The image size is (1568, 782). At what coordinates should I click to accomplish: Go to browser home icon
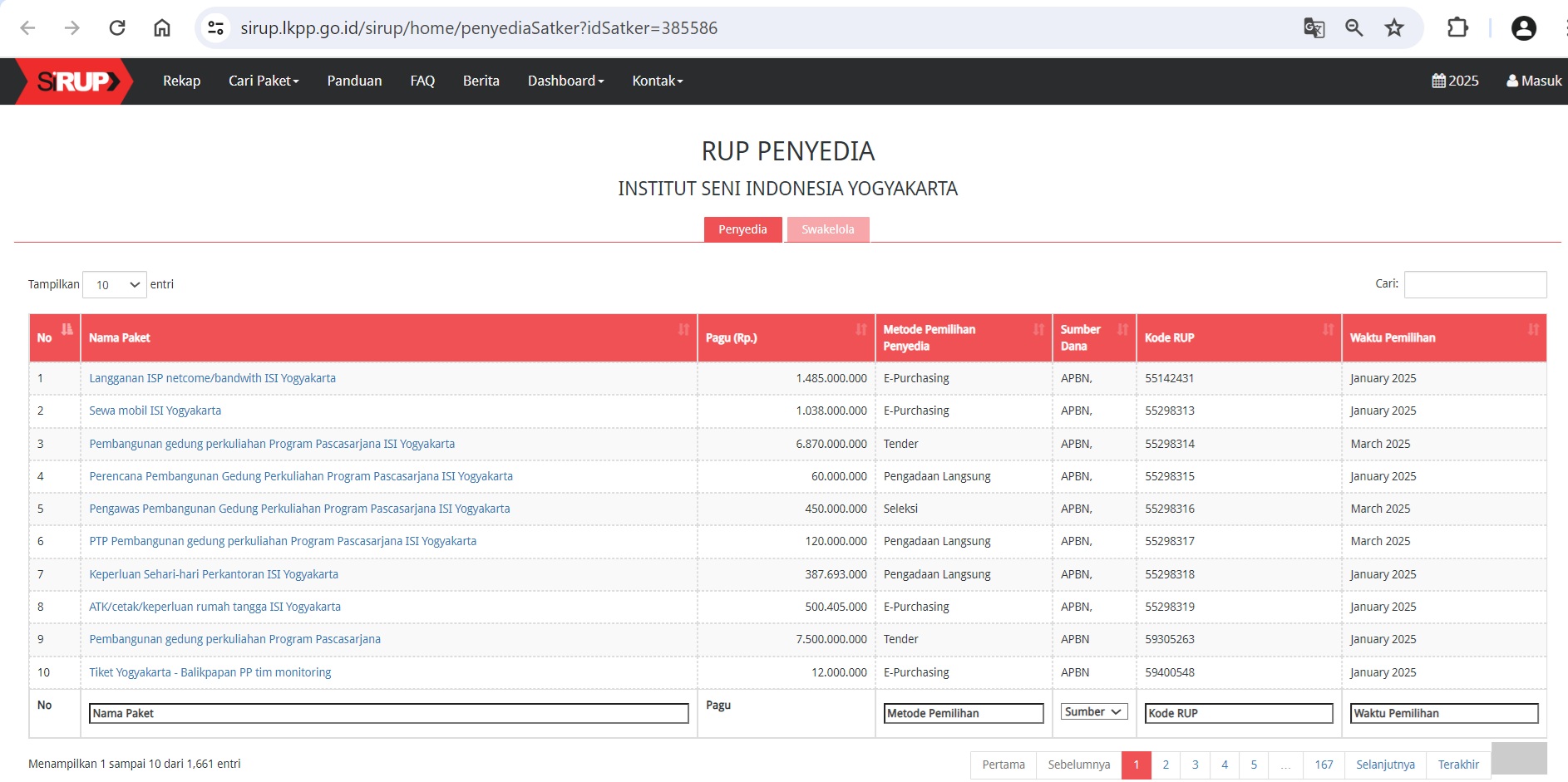click(x=162, y=28)
